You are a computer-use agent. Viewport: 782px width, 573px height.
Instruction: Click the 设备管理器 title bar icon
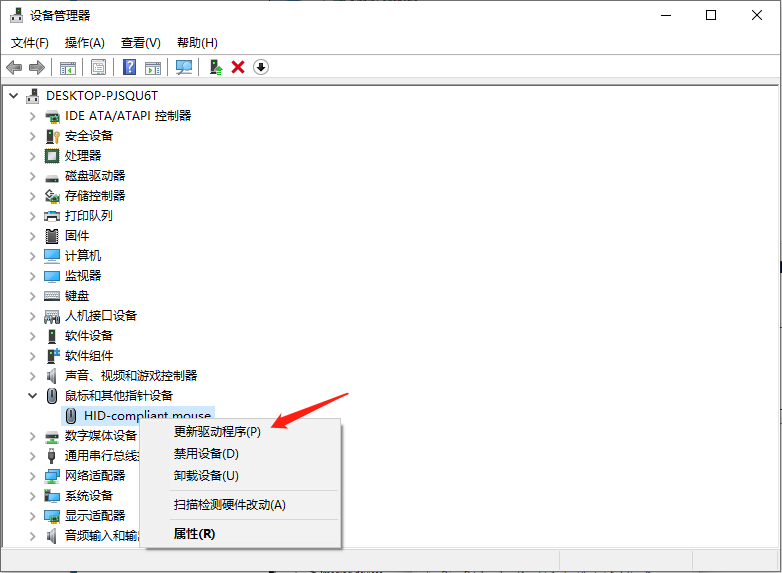16,15
